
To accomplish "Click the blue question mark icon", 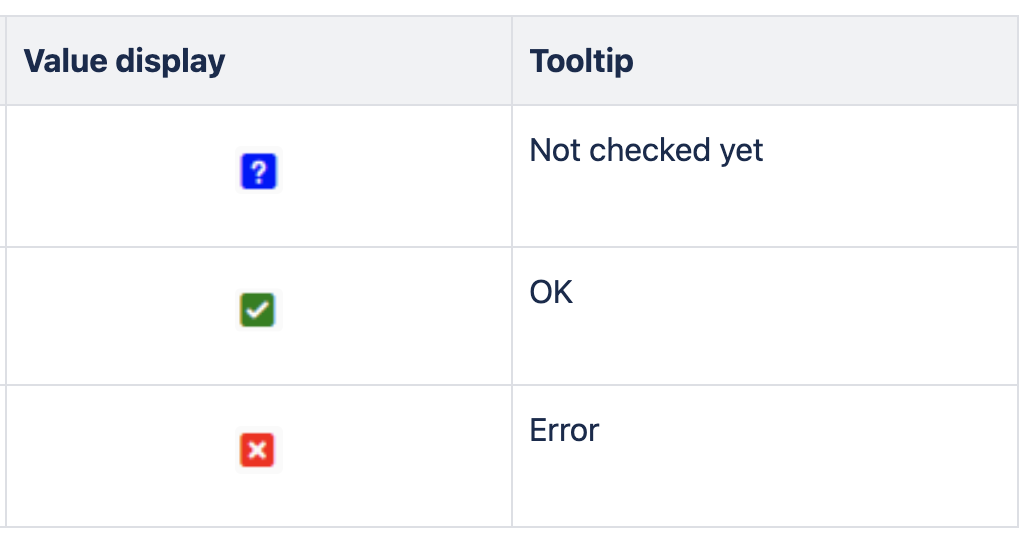I will (259, 171).
